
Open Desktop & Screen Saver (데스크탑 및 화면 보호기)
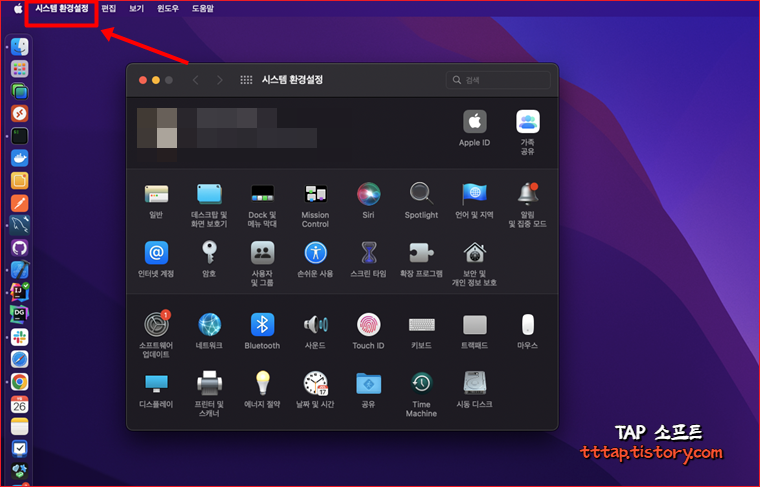[209, 194]
